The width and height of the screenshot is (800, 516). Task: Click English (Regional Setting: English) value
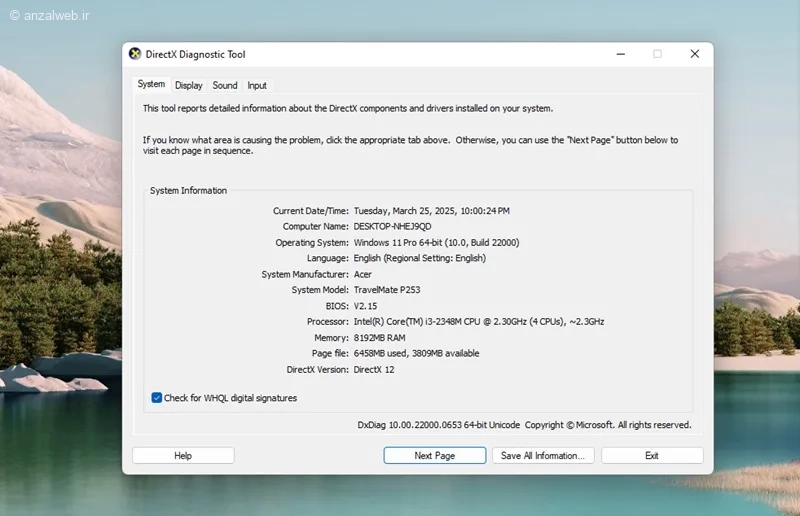[419, 258]
